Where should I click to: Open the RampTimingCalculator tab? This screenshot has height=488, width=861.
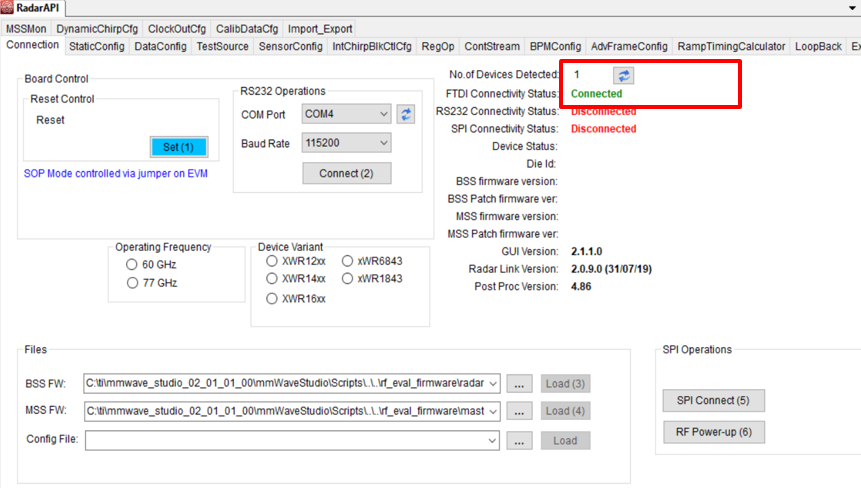731,47
